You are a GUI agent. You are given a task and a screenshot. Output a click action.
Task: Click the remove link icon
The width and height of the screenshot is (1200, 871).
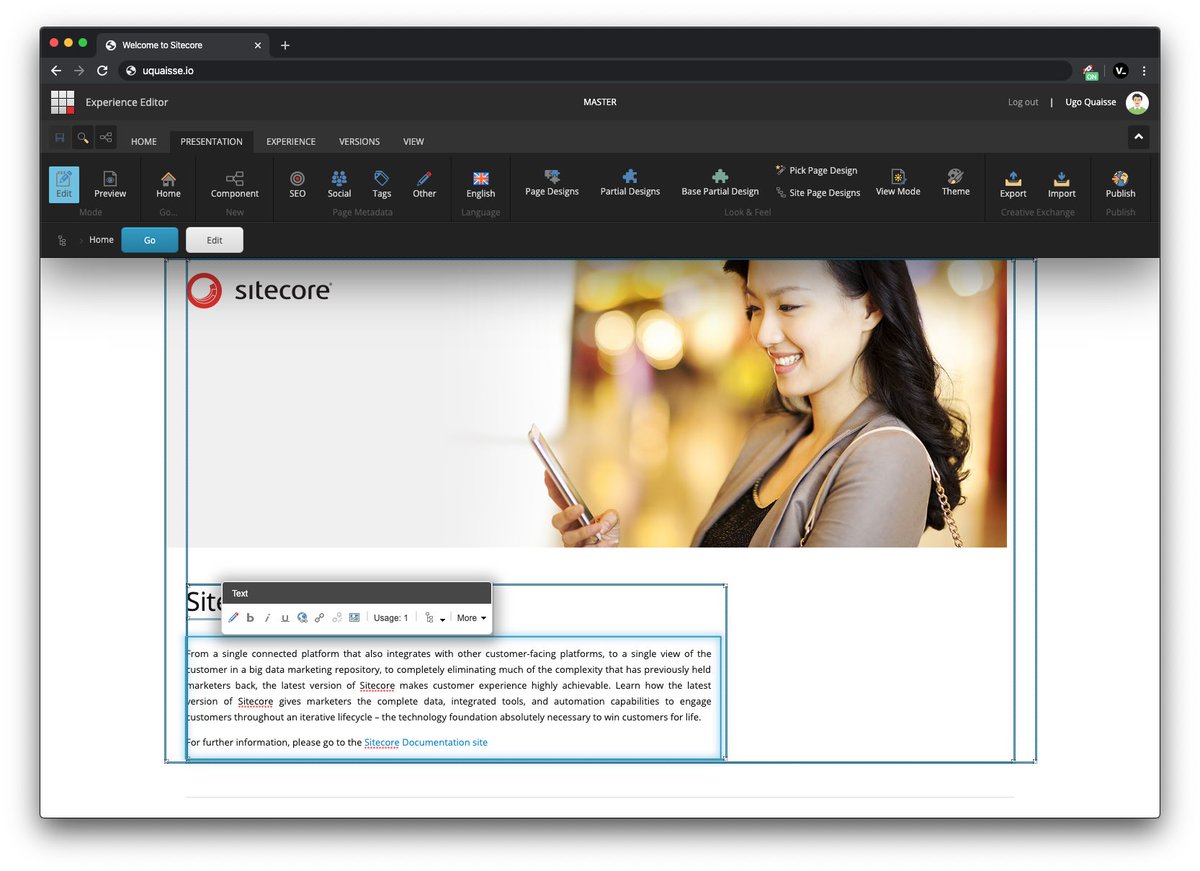coord(337,618)
